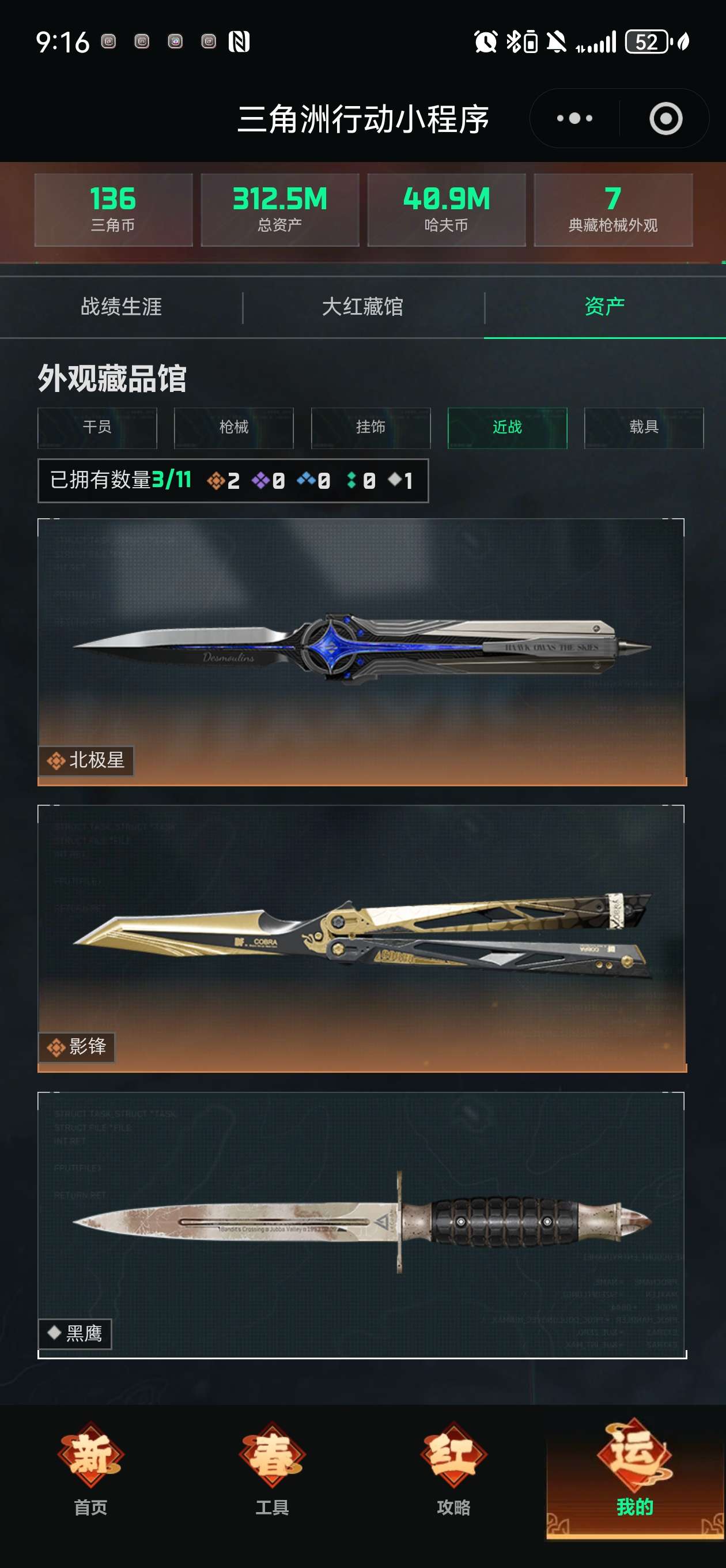Tap the orange rarity icon beside 影锋
The image size is (726, 1568).
56,1047
